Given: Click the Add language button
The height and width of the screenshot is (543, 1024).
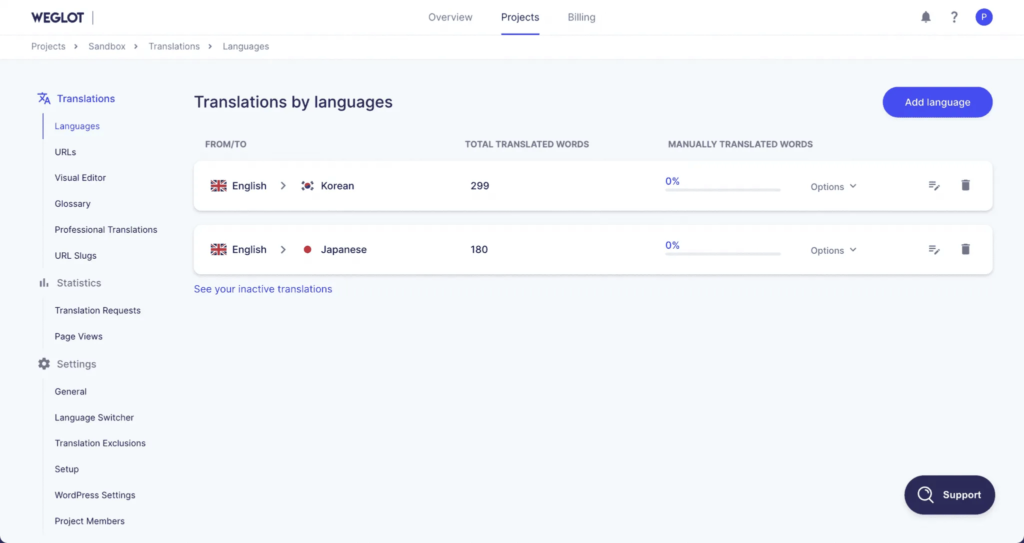Looking at the screenshot, I should (x=937, y=102).
